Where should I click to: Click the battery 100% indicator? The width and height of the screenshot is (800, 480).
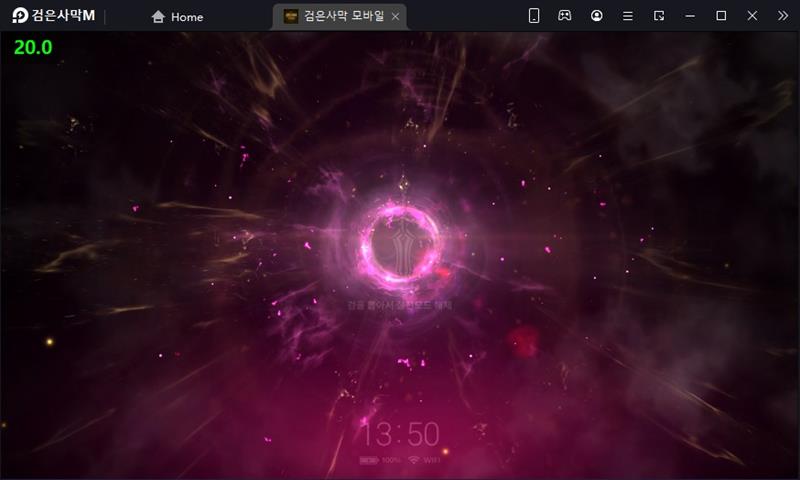click(x=380, y=460)
